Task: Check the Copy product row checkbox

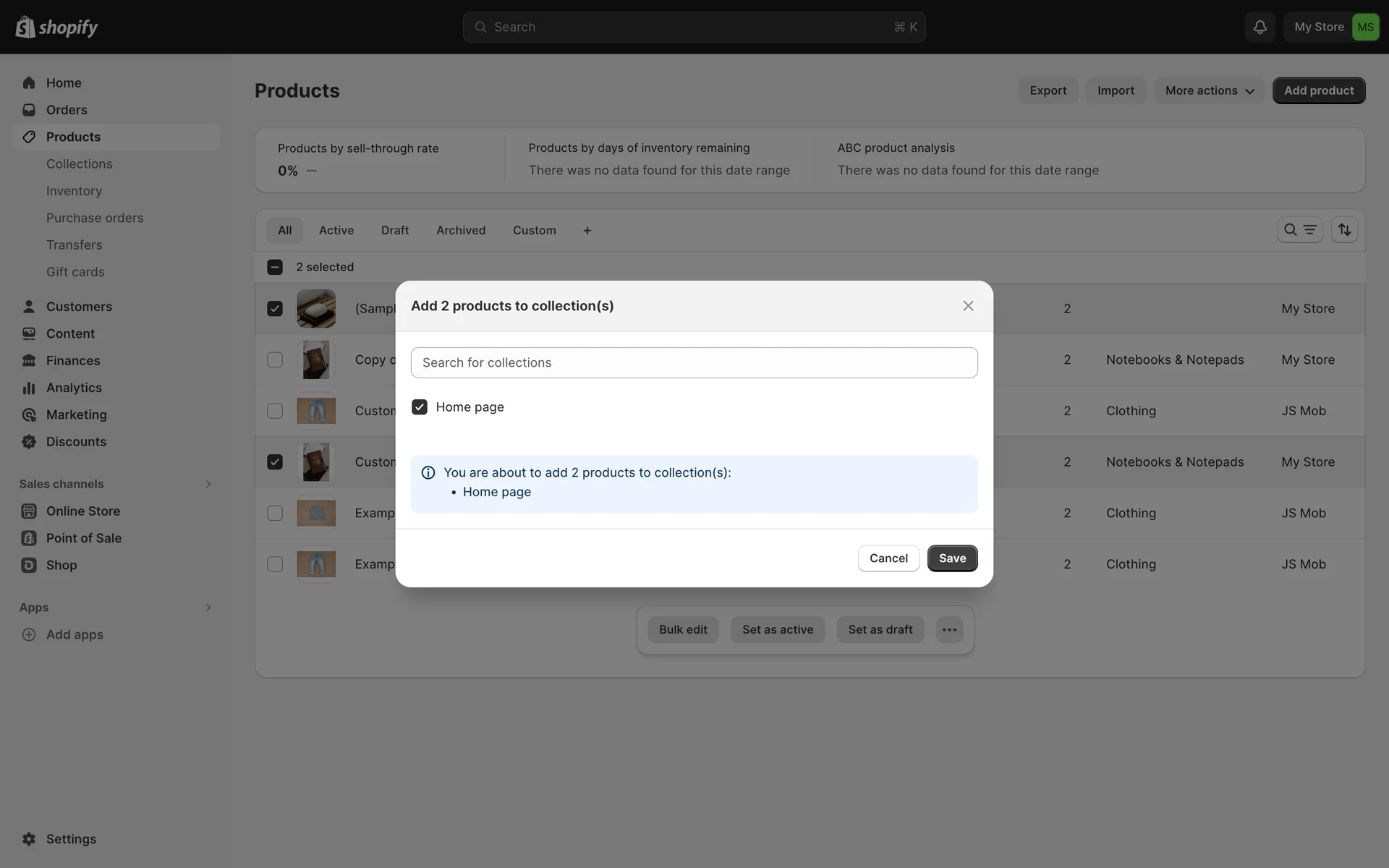Action: (275, 359)
